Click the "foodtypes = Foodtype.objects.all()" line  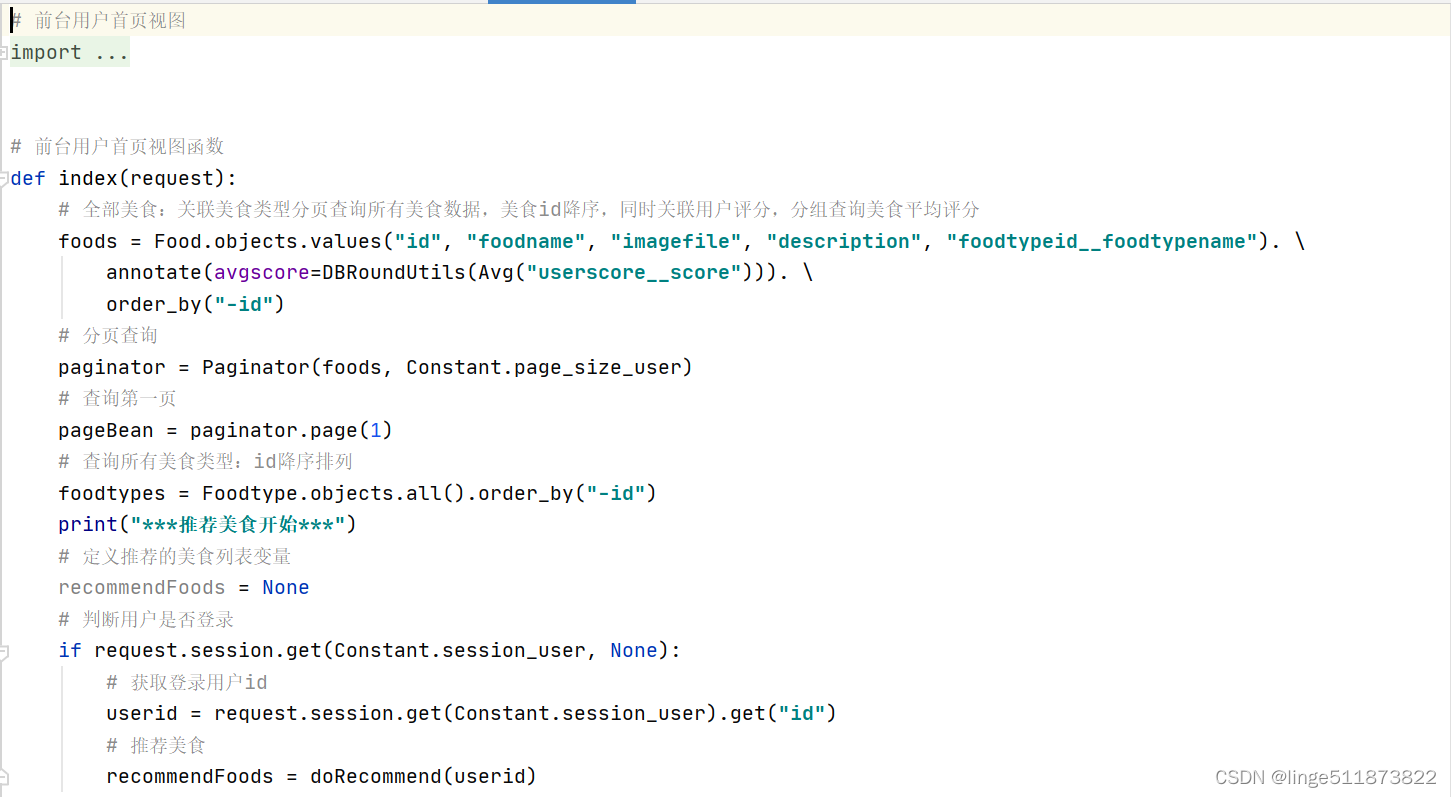(357, 493)
